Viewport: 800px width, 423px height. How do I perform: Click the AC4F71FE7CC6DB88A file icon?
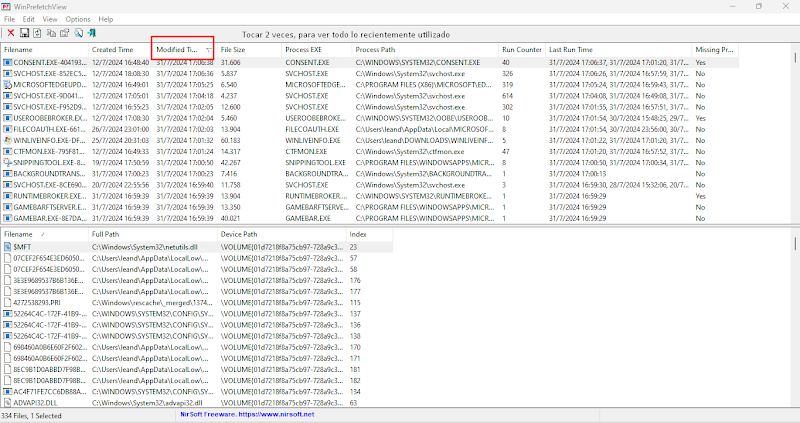[7, 391]
